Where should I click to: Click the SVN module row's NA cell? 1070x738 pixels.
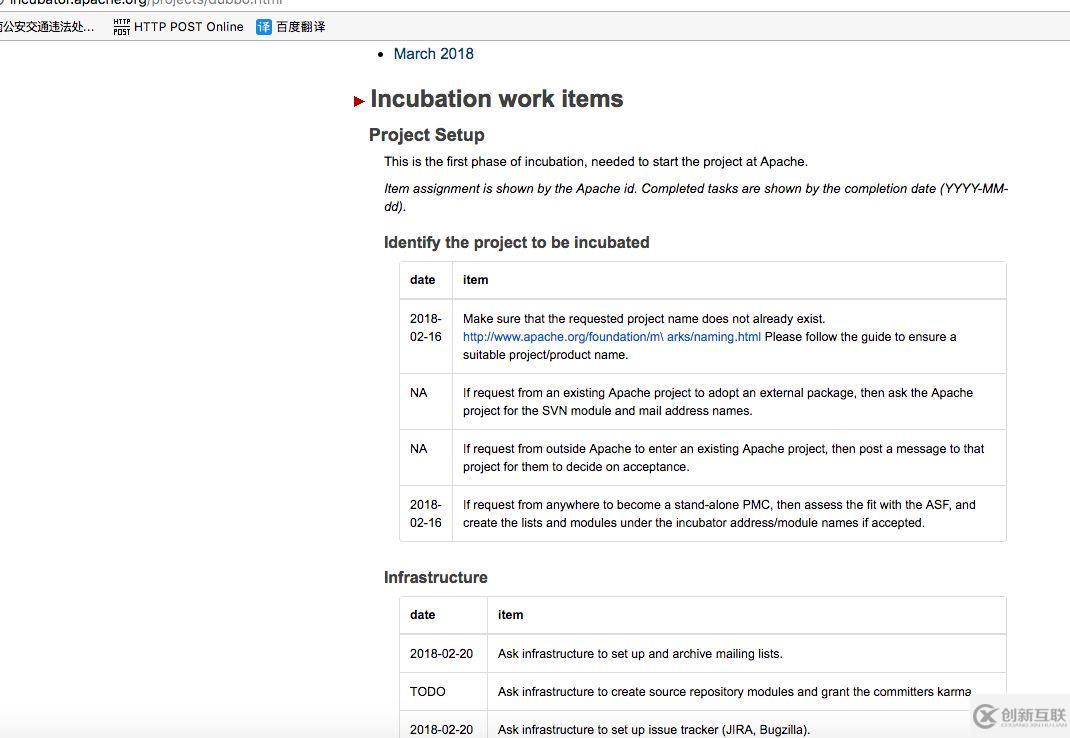pos(418,393)
